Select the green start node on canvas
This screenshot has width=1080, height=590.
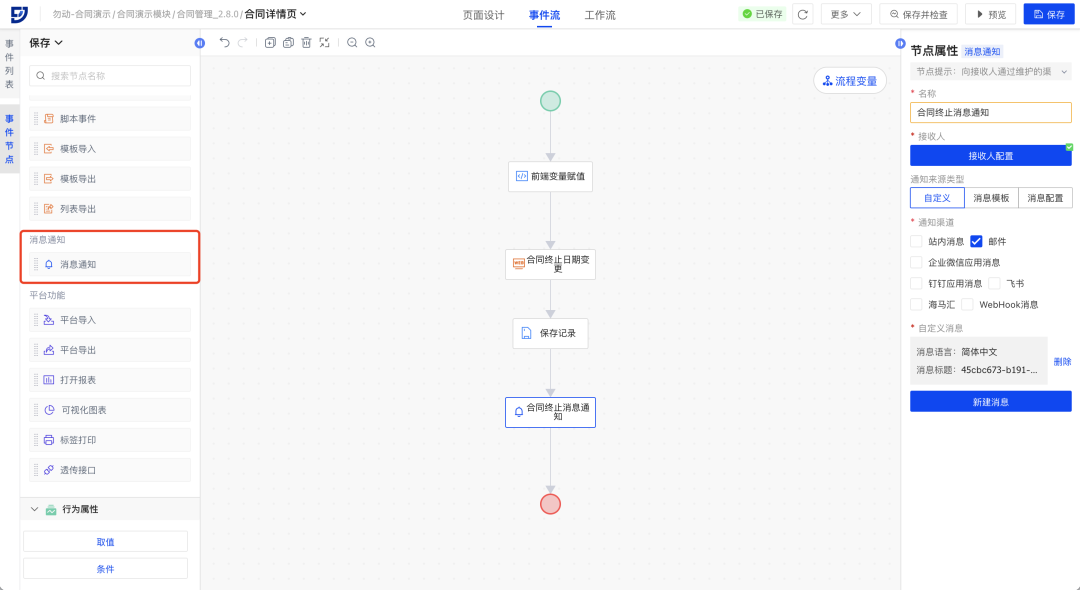click(550, 101)
